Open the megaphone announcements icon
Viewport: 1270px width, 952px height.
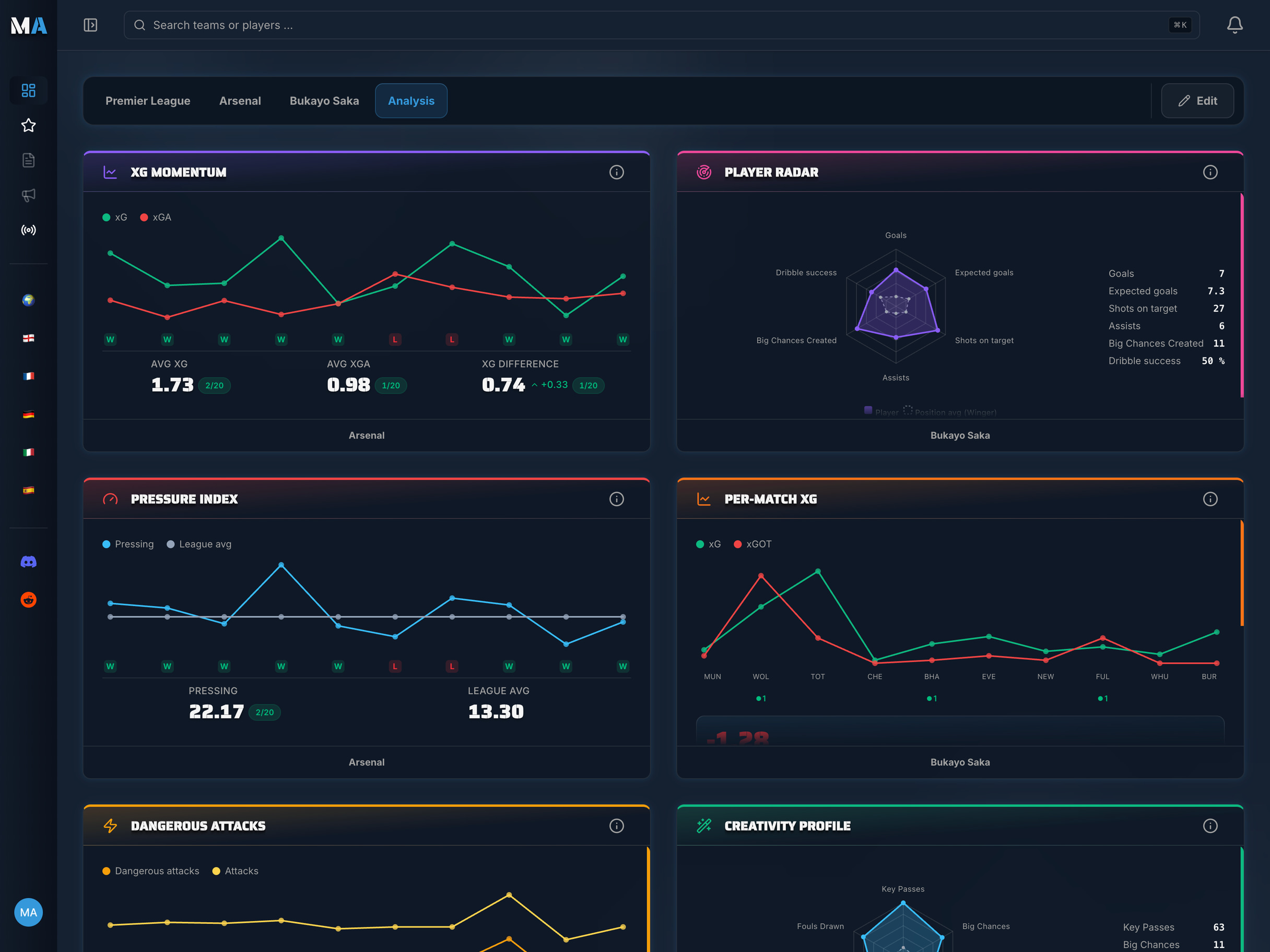29,195
